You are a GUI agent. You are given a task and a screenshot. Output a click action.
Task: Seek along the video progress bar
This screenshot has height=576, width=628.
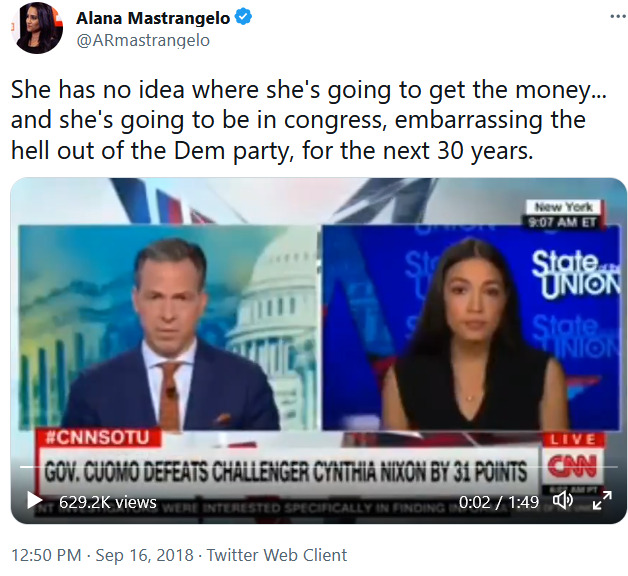pos(318,467)
